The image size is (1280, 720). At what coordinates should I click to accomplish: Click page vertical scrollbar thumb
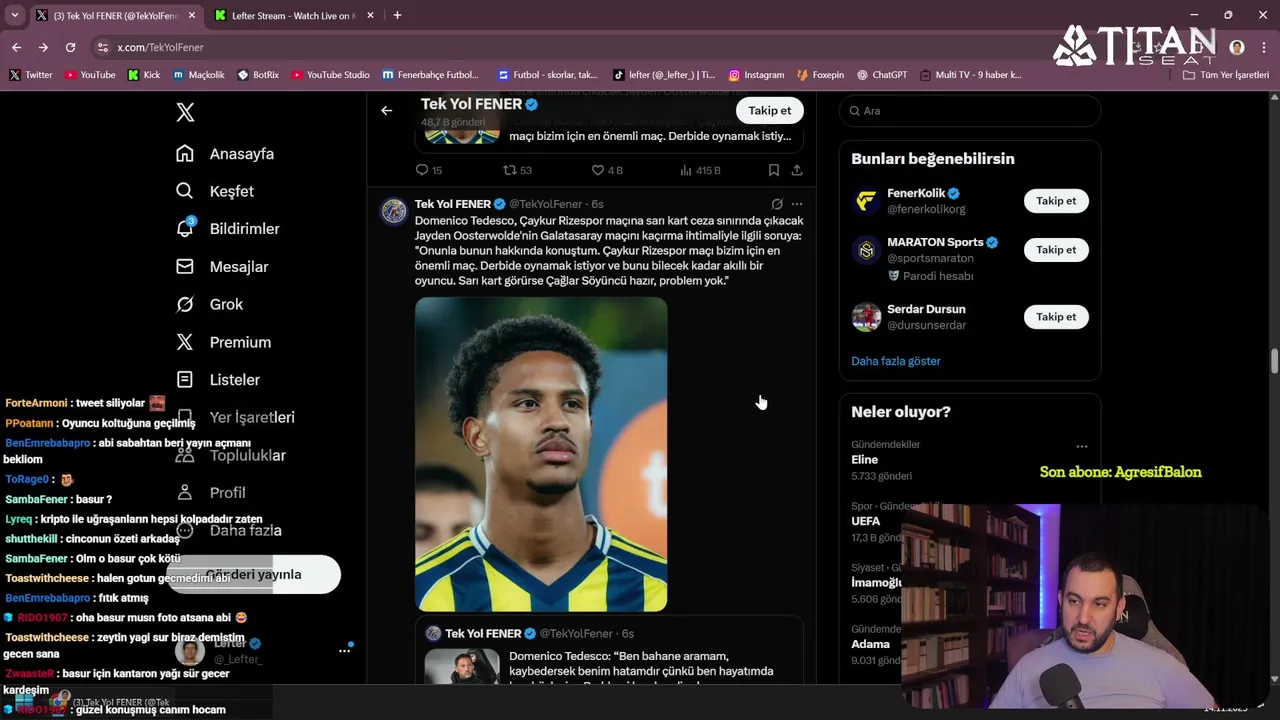pyautogui.click(x=1274, y=362)
